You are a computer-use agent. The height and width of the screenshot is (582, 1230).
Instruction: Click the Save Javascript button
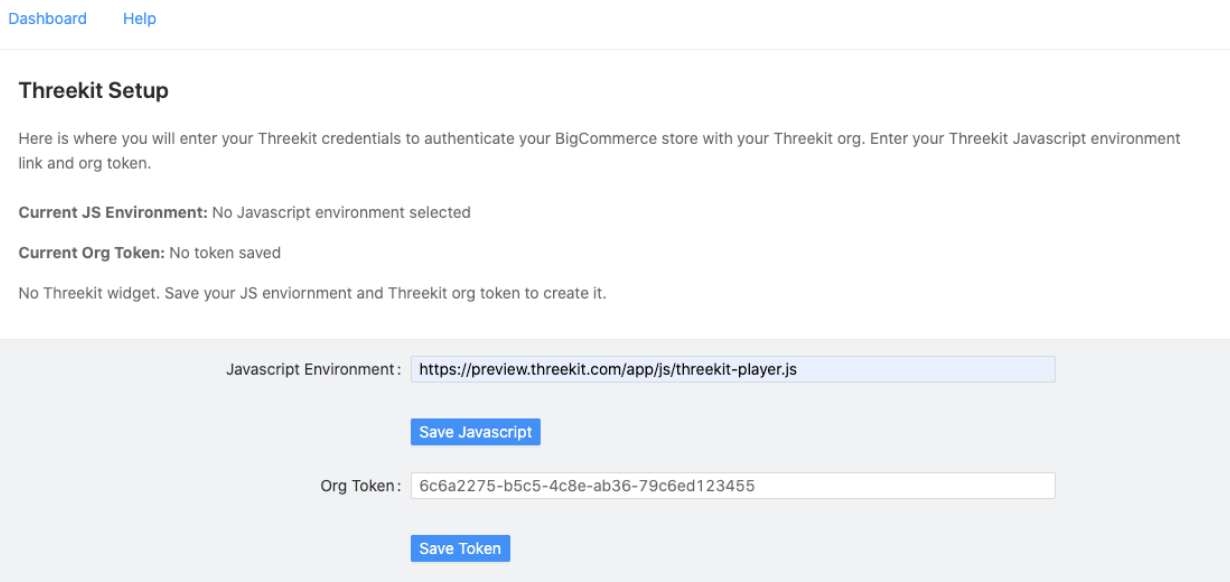475,432
